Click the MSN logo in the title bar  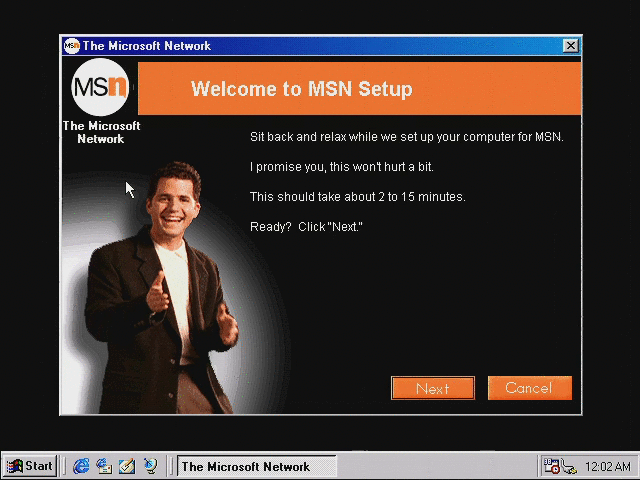72,46
